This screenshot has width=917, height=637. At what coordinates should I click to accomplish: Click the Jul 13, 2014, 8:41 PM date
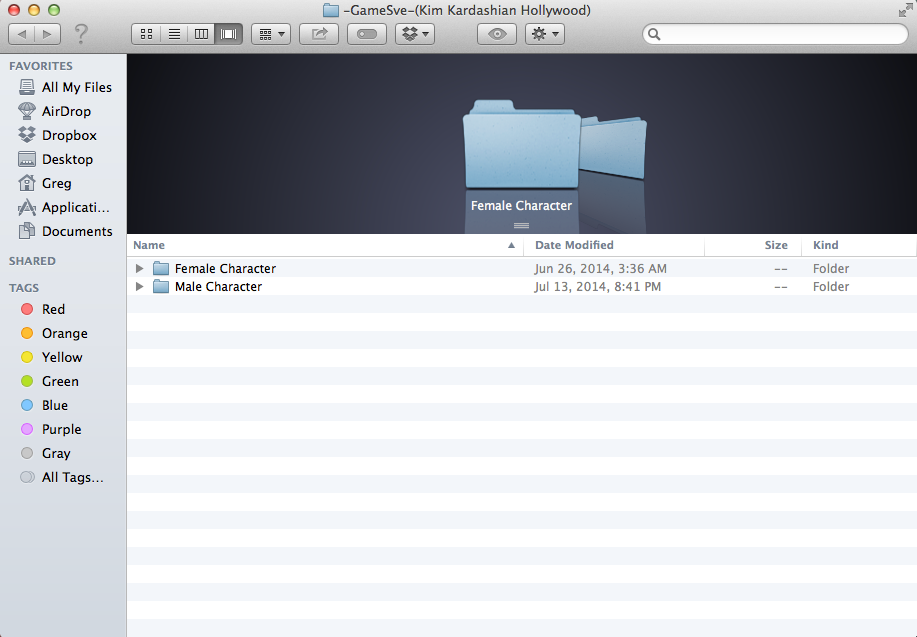[x=597, y=287]
